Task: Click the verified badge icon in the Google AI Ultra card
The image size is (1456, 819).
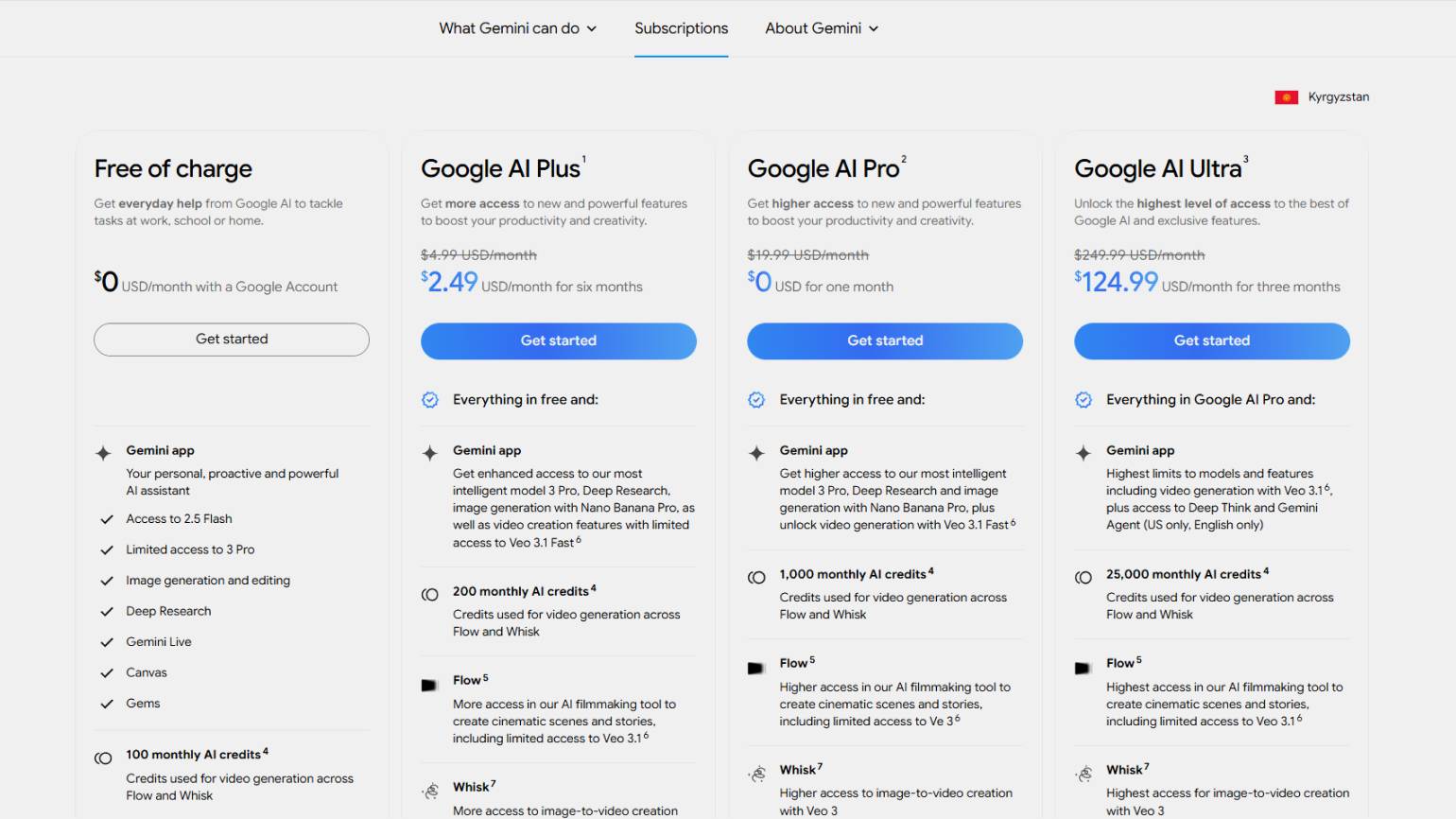Action: pos(1083,400)
